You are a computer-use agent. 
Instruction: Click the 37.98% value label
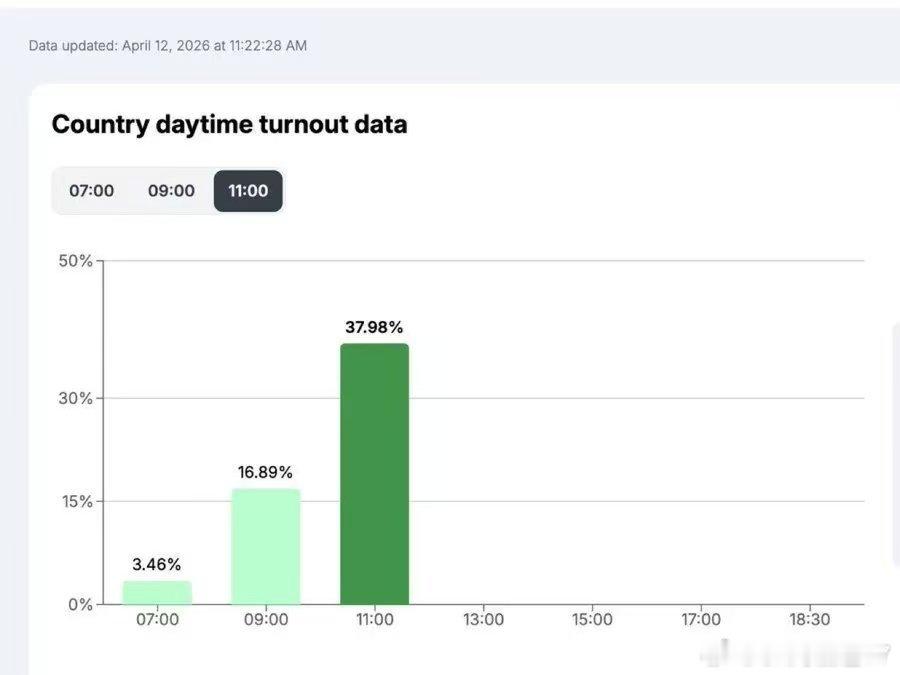tap(374, 327)
